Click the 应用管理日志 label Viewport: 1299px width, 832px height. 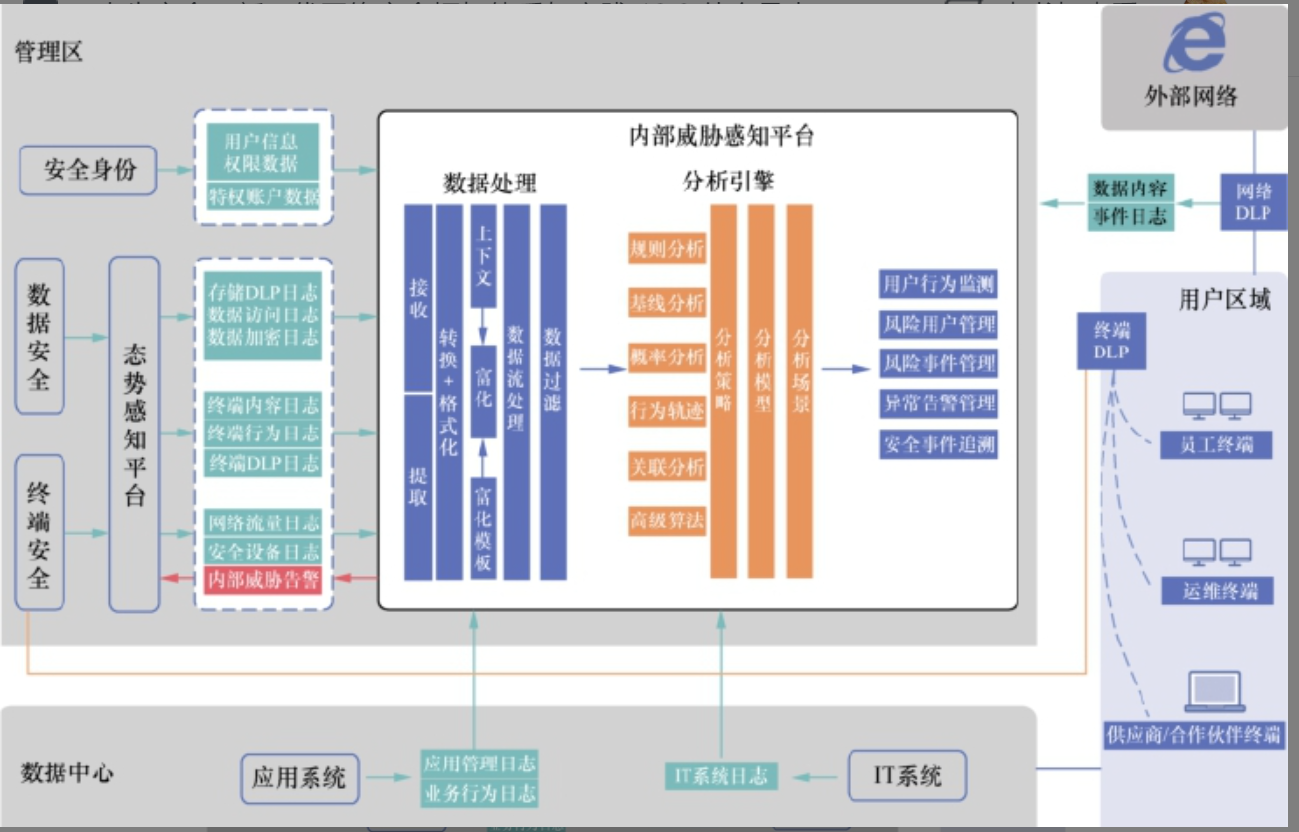[479, 765]
